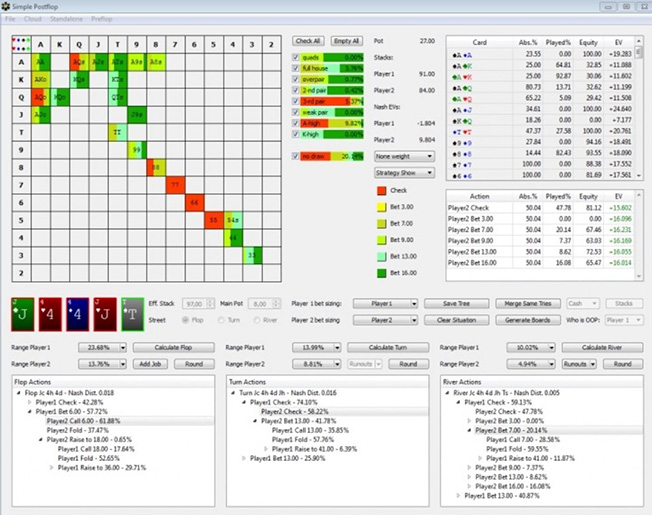Toggle the full house checkbox
This screenshot has height=515, width=652.
pos(296,68)
